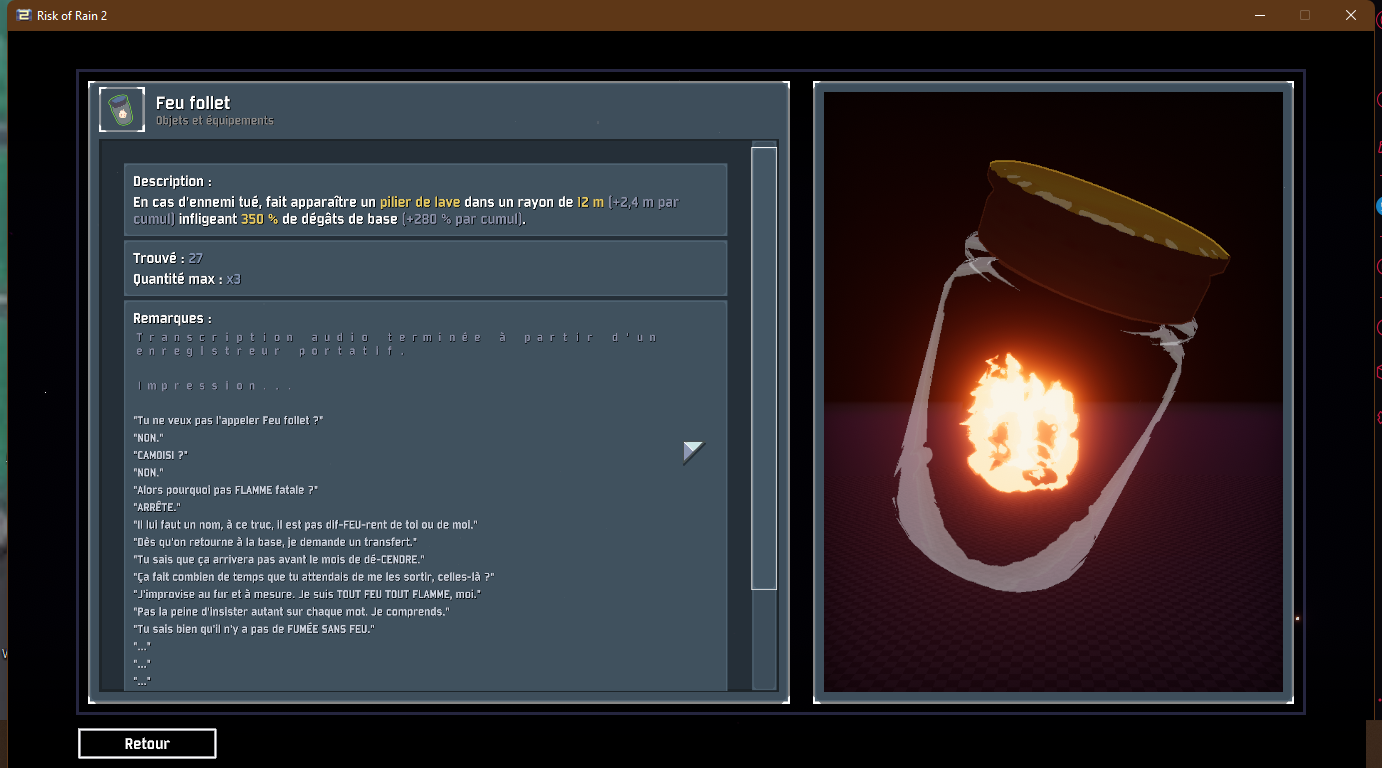Minimize the Risk of Rain 2 window
The height and width of the screenshot is (768, 1382).
(1260, 15)
